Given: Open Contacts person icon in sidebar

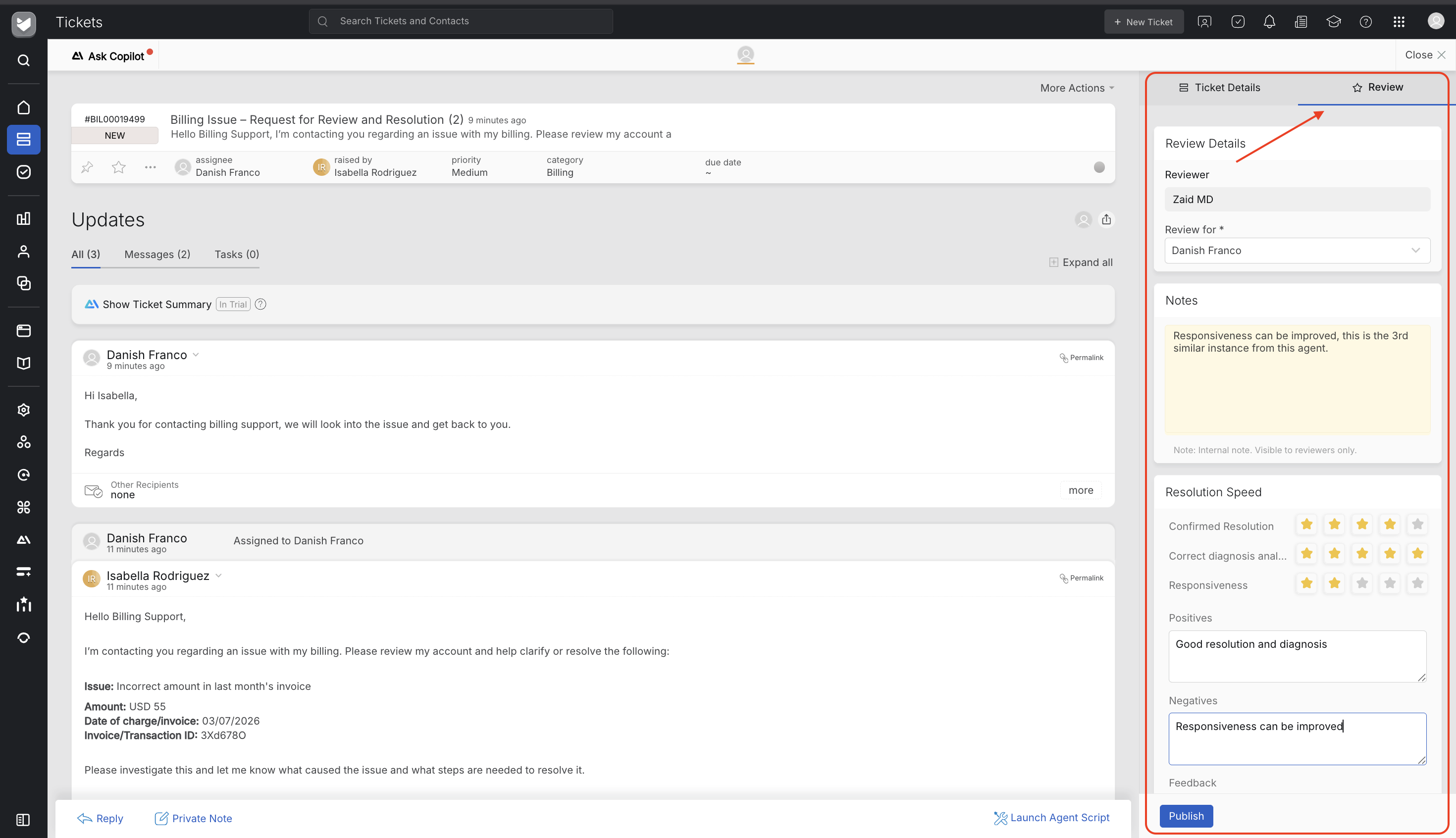Looking at the screenshot, I should pos(24,252).
